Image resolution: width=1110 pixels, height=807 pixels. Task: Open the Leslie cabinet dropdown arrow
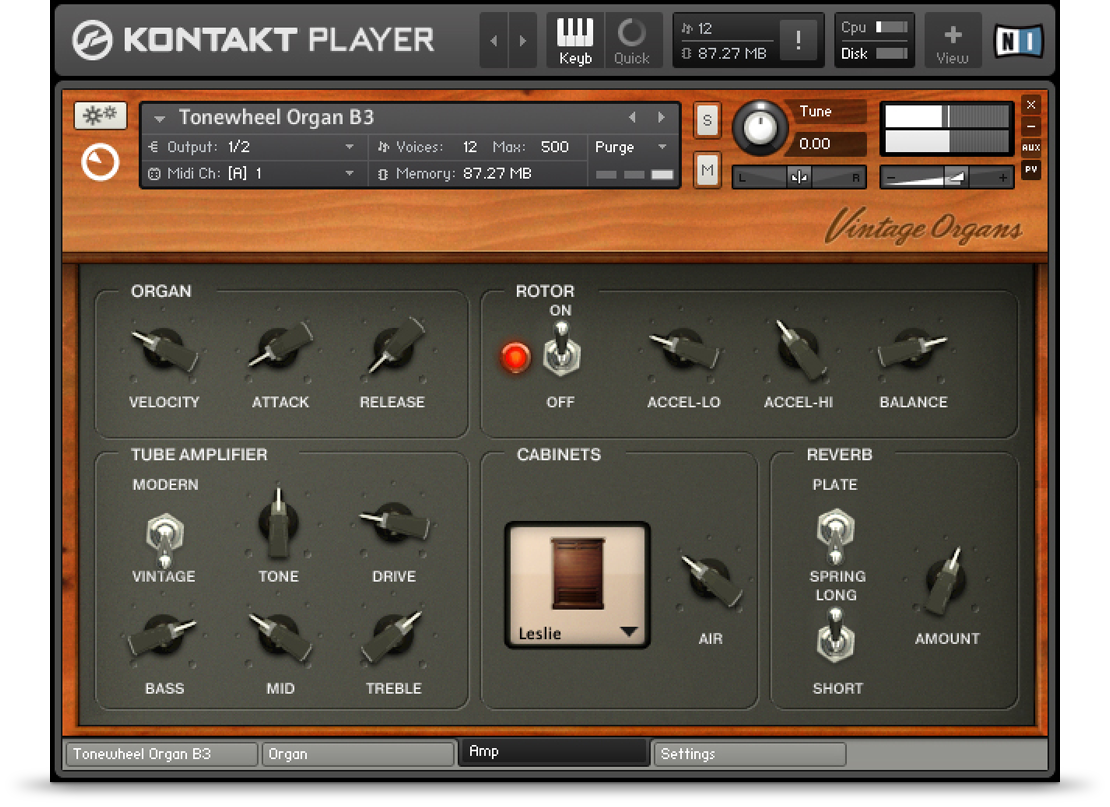(629, 631)
